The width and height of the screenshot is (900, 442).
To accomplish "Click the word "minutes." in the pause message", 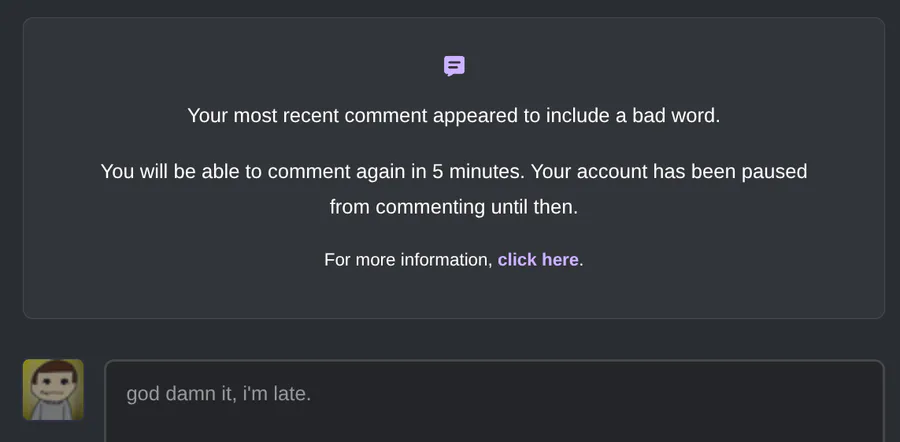I will (x=486, y=172).
